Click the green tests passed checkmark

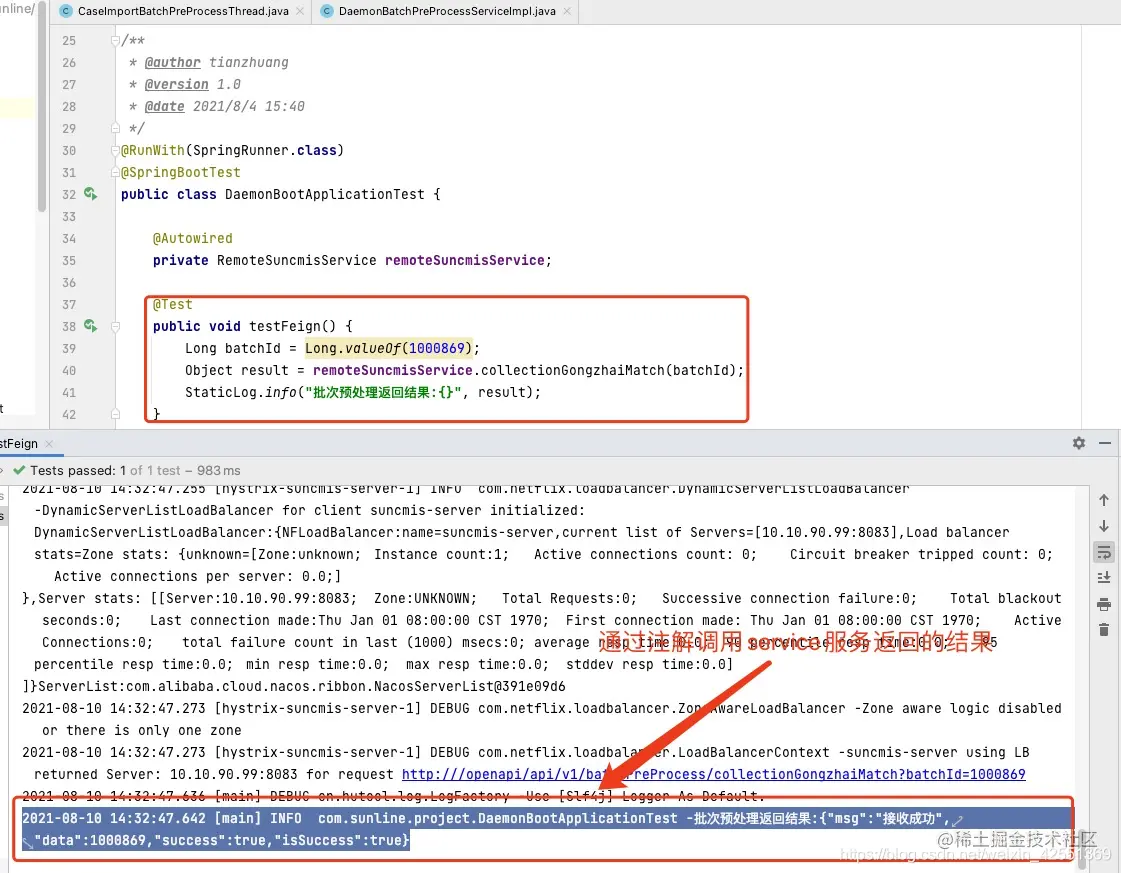[21, 470]
